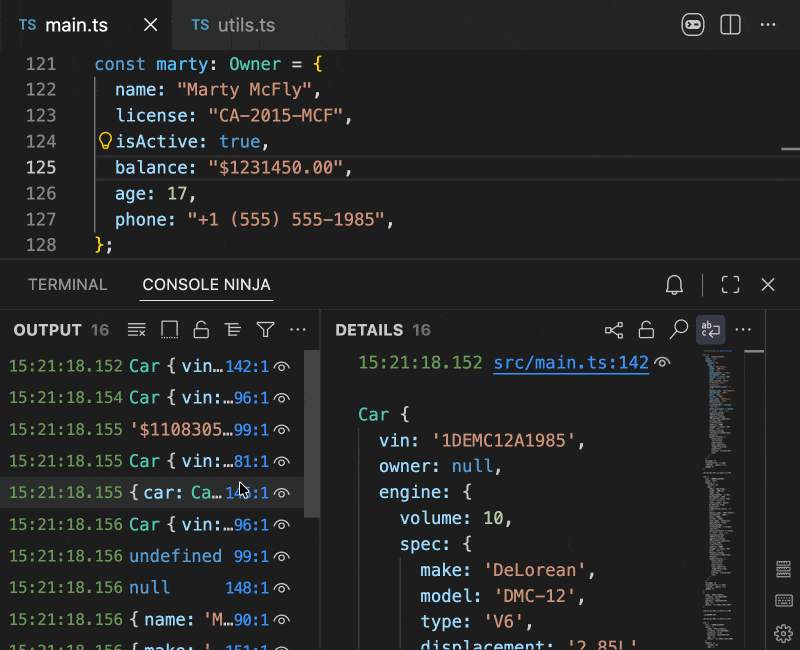
Task: Split the editor to the right
Action: coord(730,25)
